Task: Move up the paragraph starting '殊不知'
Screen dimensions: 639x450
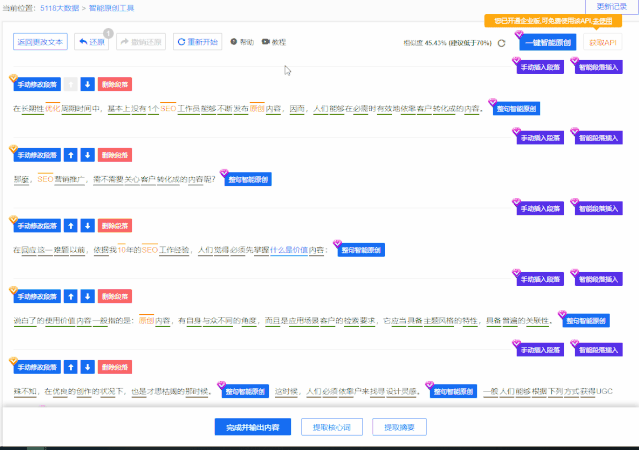Action: 71,367
